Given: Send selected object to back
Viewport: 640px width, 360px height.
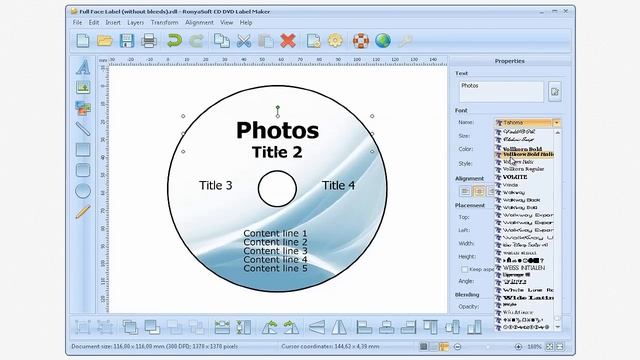Looking at the screenshot, I should 152,327.
